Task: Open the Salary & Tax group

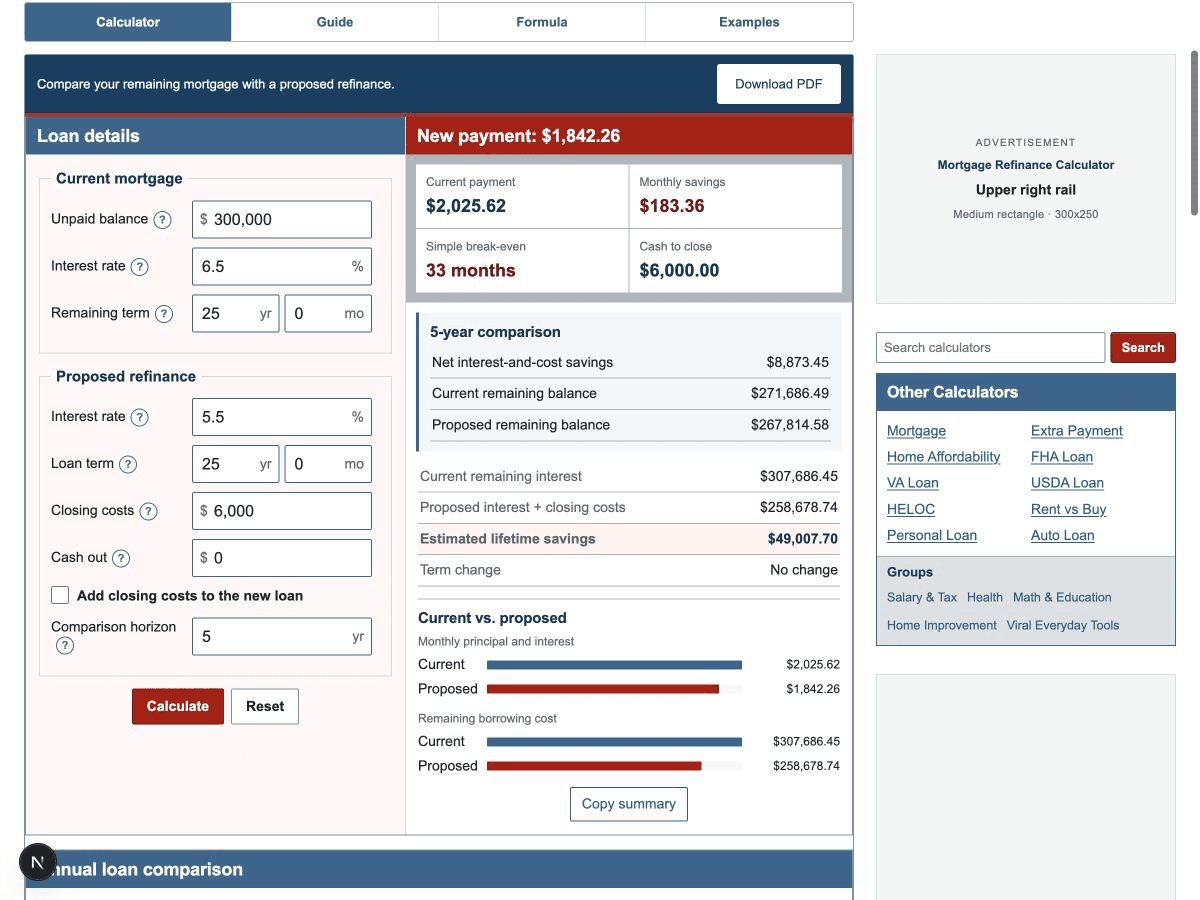Action: pos(922,597)
